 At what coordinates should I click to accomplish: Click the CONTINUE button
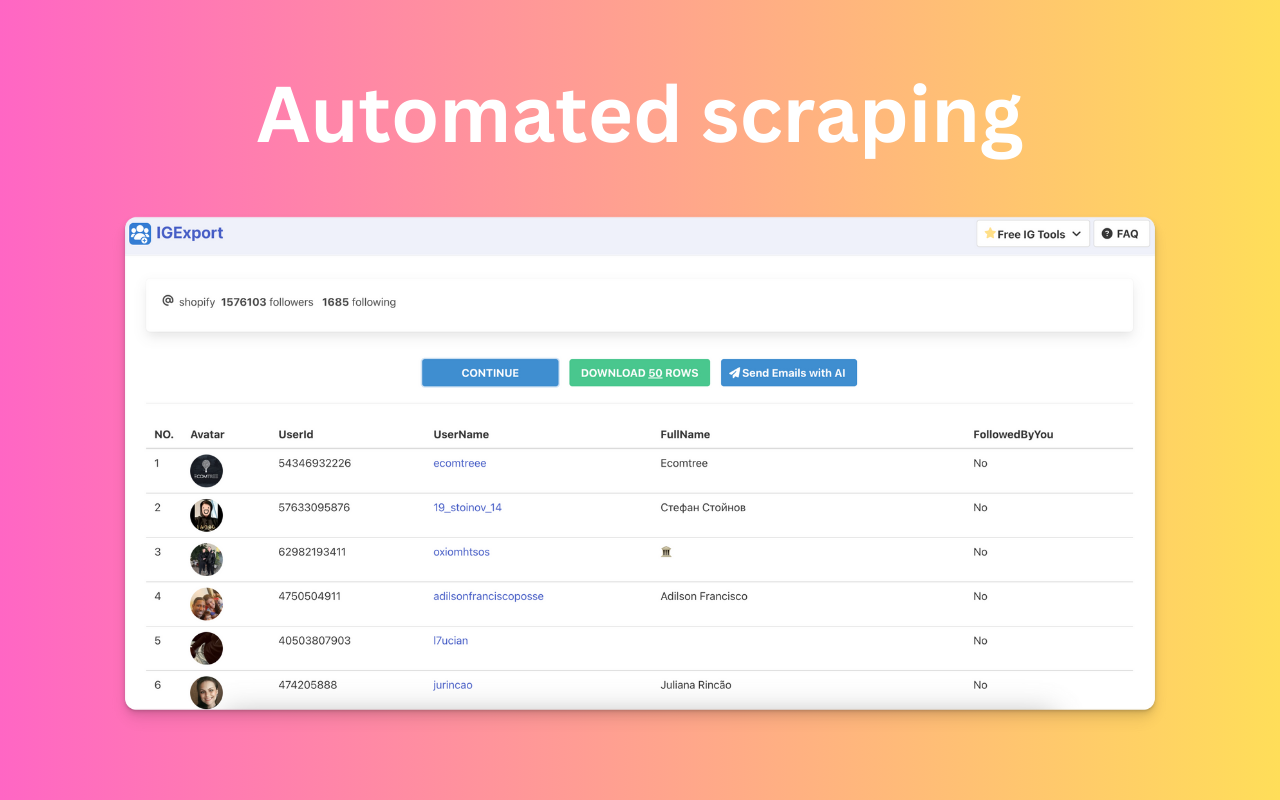(x=490, y=373)
